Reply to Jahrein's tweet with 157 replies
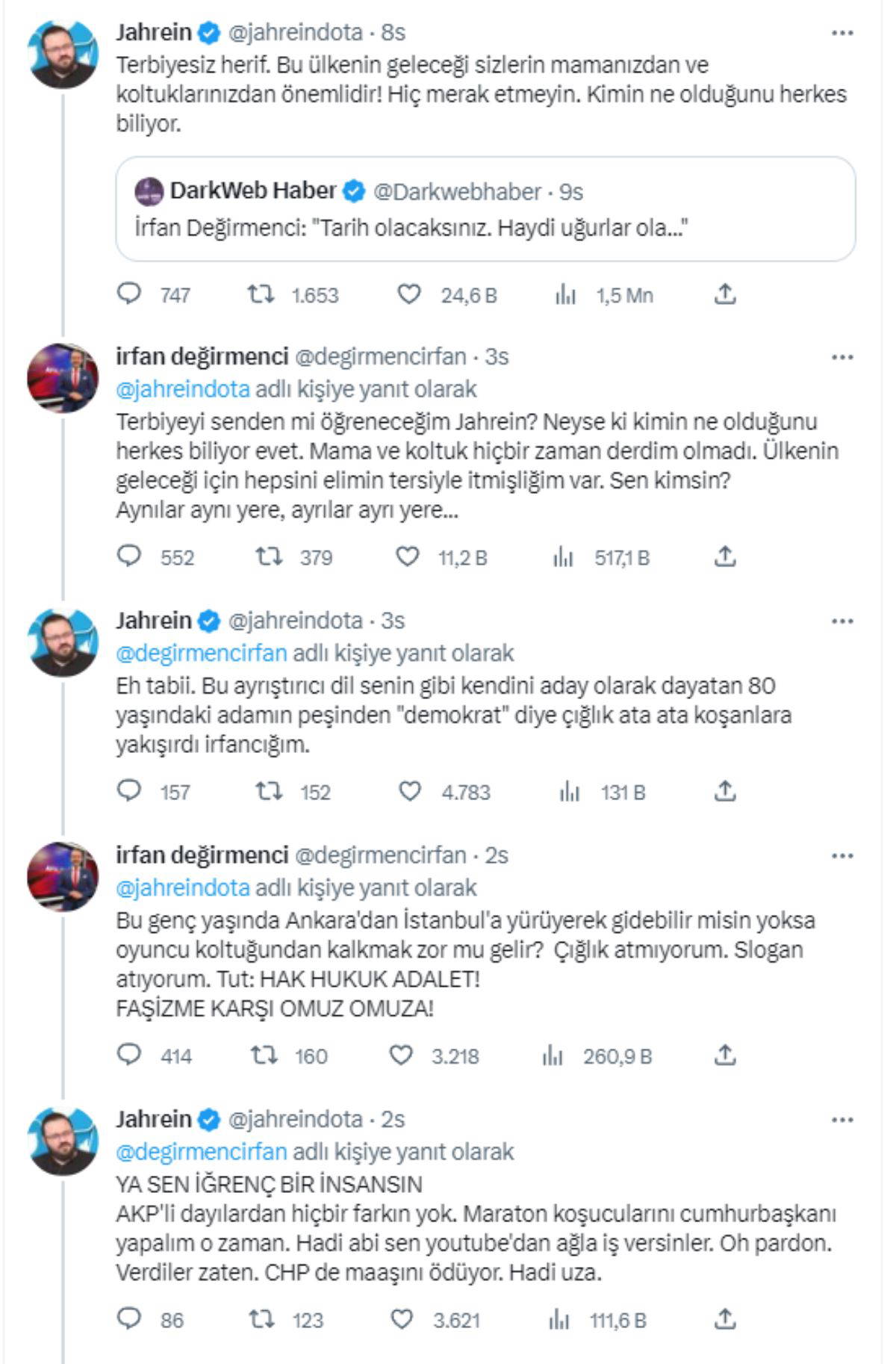This screenshot has width=896, height=1364. pos(130,791)
